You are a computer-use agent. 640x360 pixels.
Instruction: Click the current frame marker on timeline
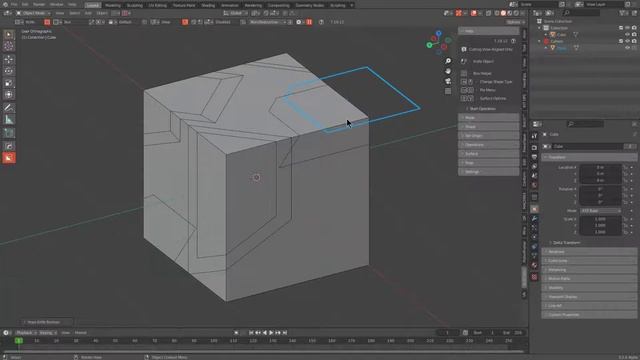pos(19,341)
